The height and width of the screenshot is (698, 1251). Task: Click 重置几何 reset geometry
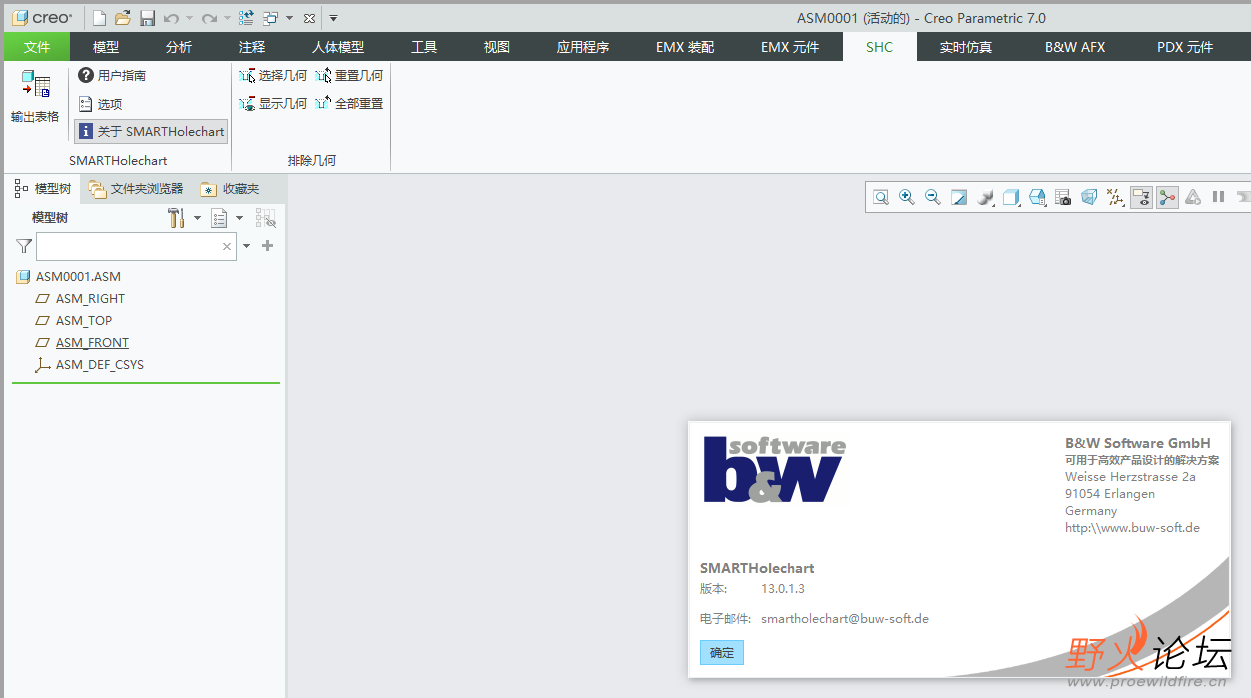point(349,75)
